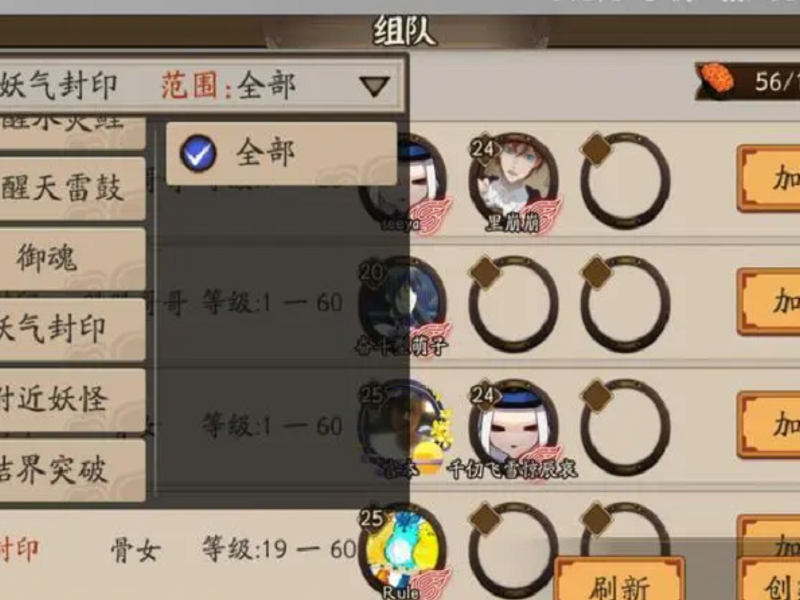Switch to 妖气封印 category in list
800x600 pixels.
pyautogui.click(x=72, y=329)
